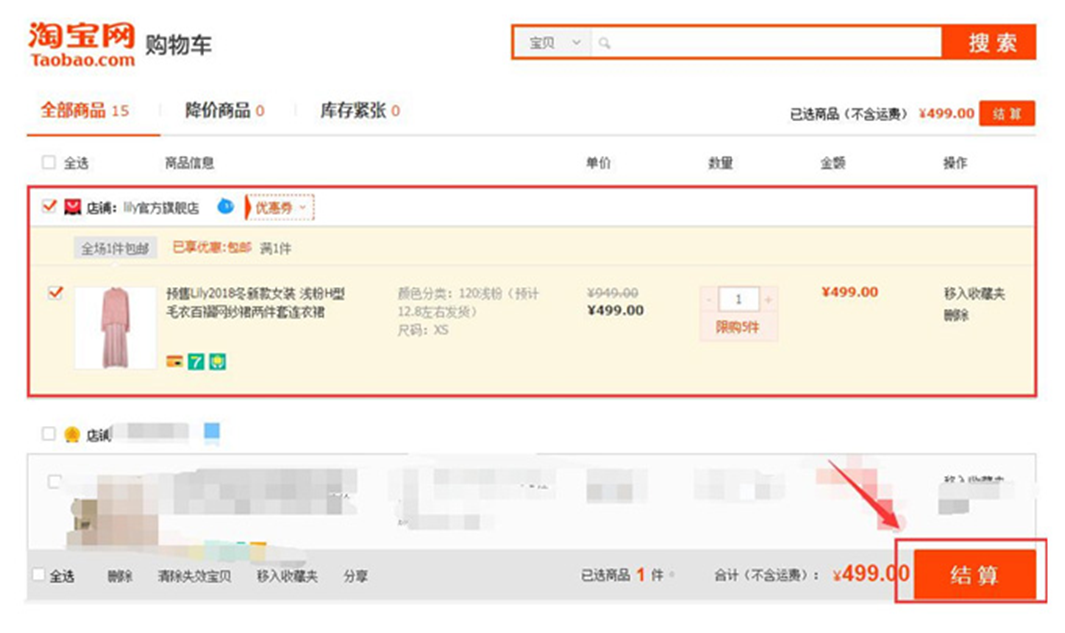
Task: Expand the selected items count arrow
Action: point(672,575)
